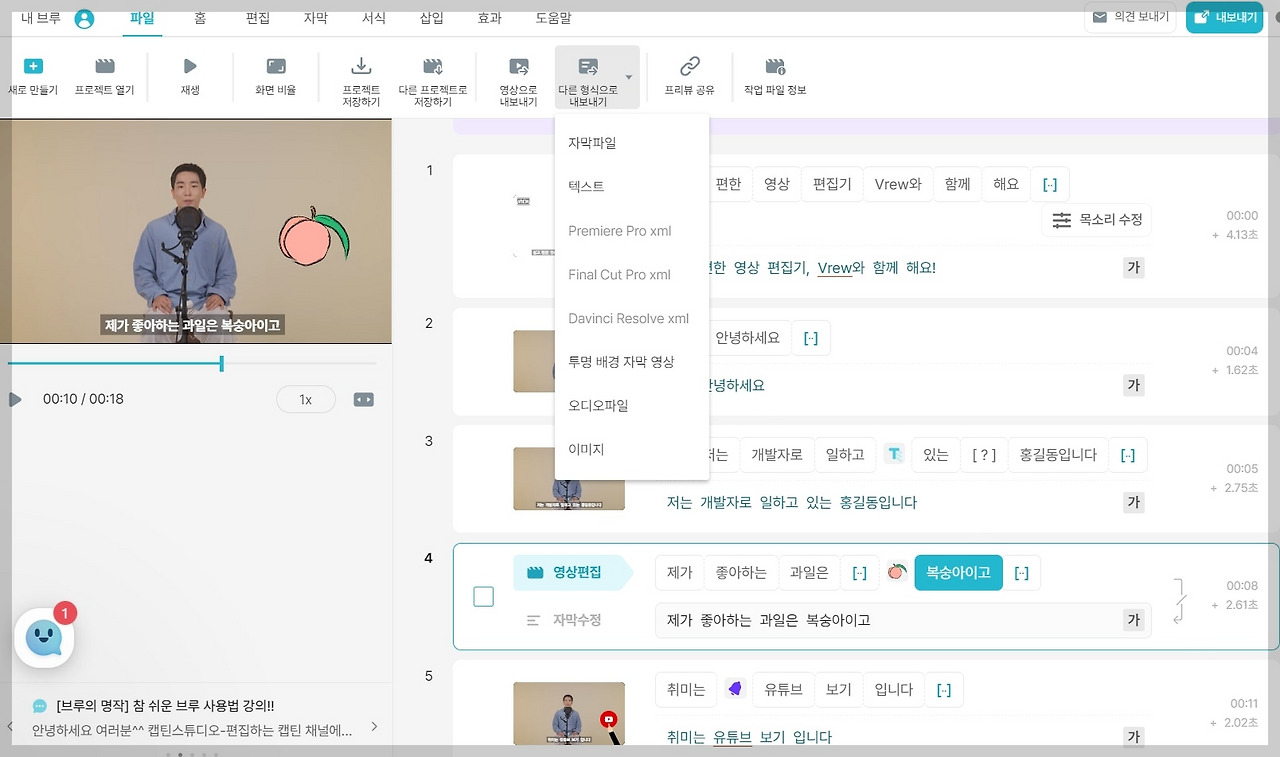Select Premiere Pro xml export option
The height and width of the screenshot is (757, 1280).
click(632, 231)
